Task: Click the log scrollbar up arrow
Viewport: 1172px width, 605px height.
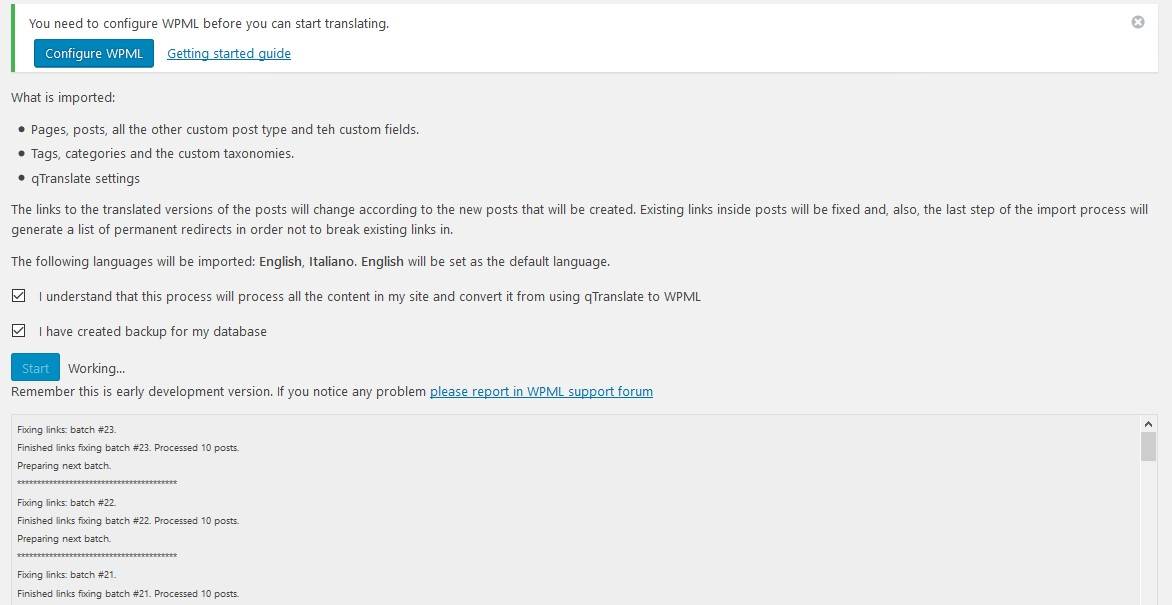Action: (x=1148, y=424)
